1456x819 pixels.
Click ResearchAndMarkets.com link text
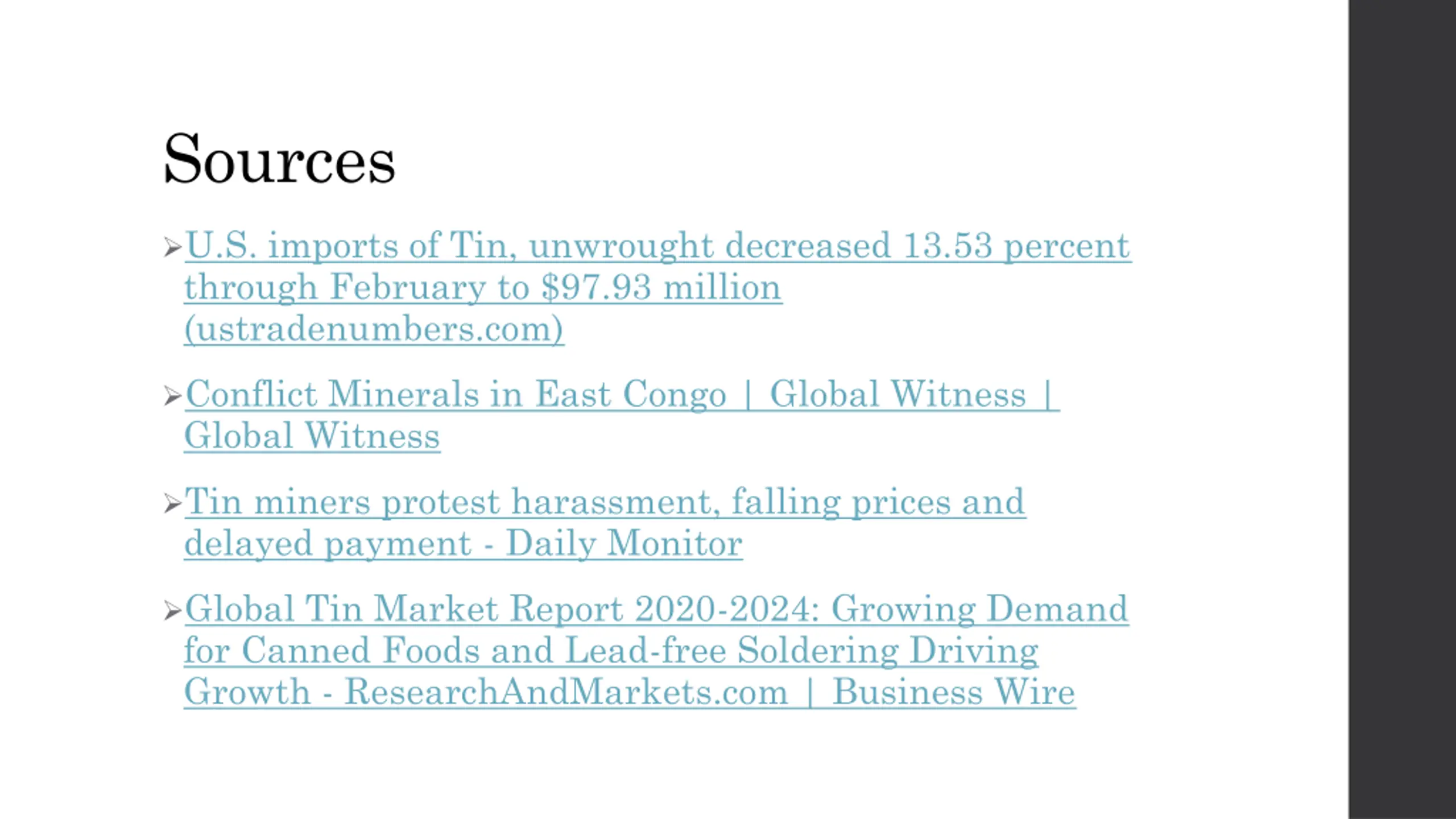click(x=566, y=692)
